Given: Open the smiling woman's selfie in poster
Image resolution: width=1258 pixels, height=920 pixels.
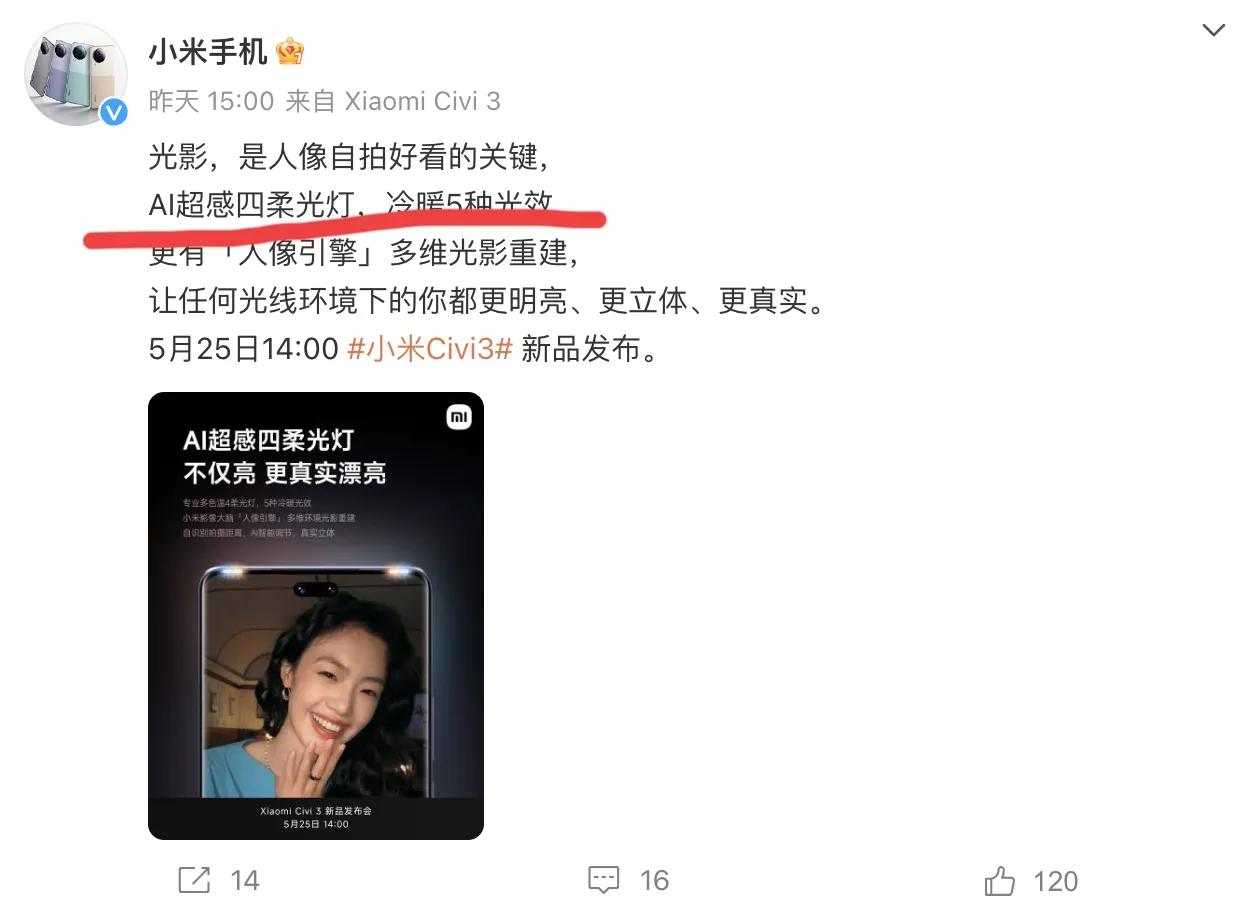Looking at the screenshot, I should point(314,689).
